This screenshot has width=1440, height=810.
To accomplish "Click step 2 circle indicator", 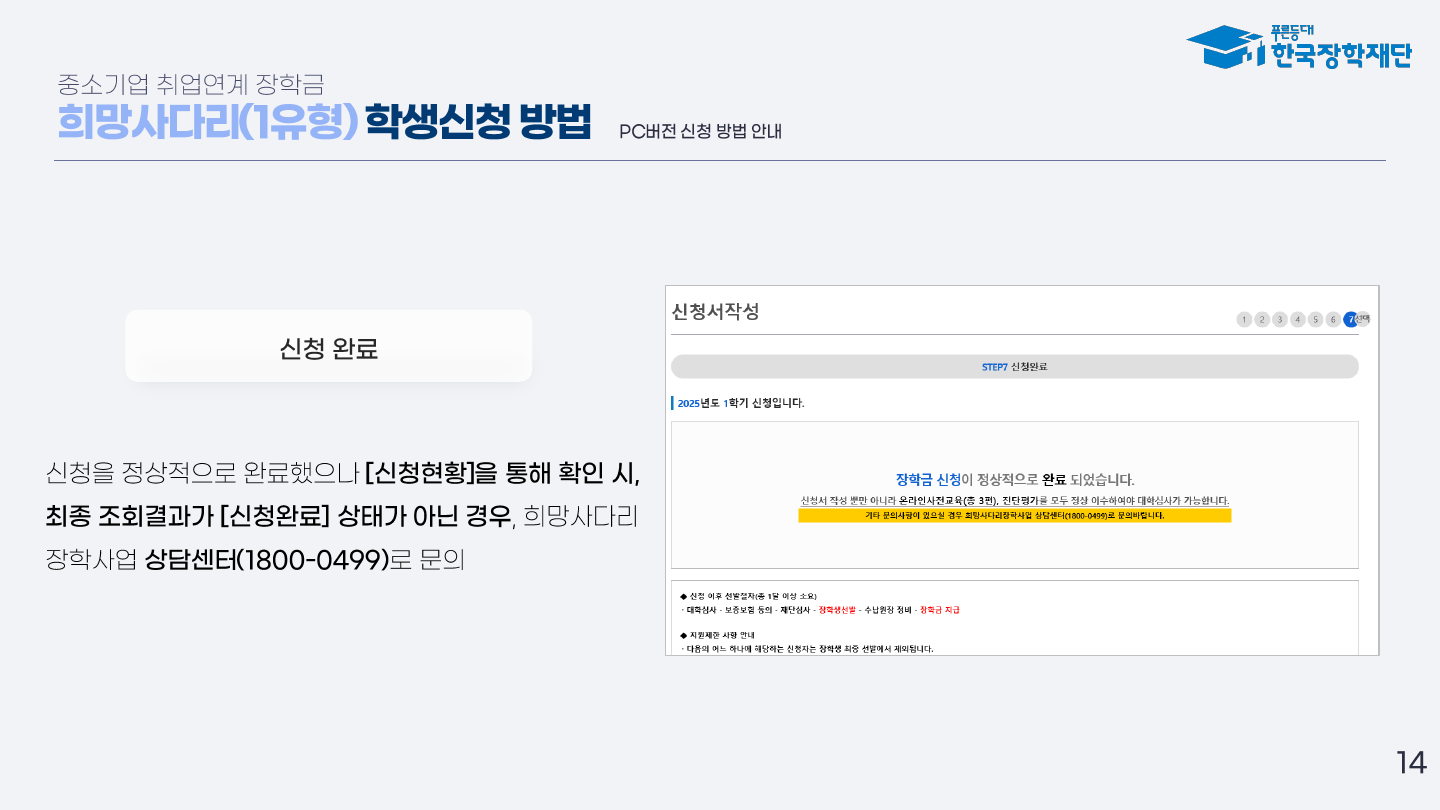I will [x=1262, y=320].
